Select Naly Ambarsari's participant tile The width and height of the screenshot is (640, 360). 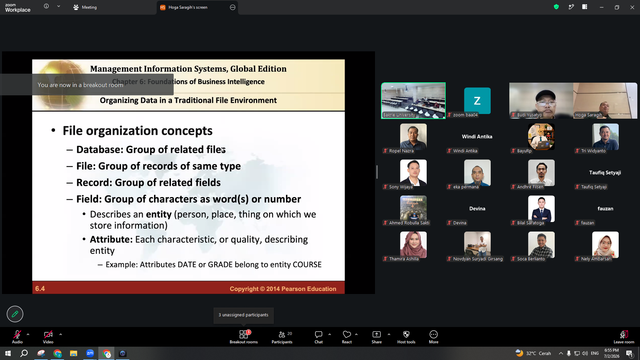[x=605, y=245]
